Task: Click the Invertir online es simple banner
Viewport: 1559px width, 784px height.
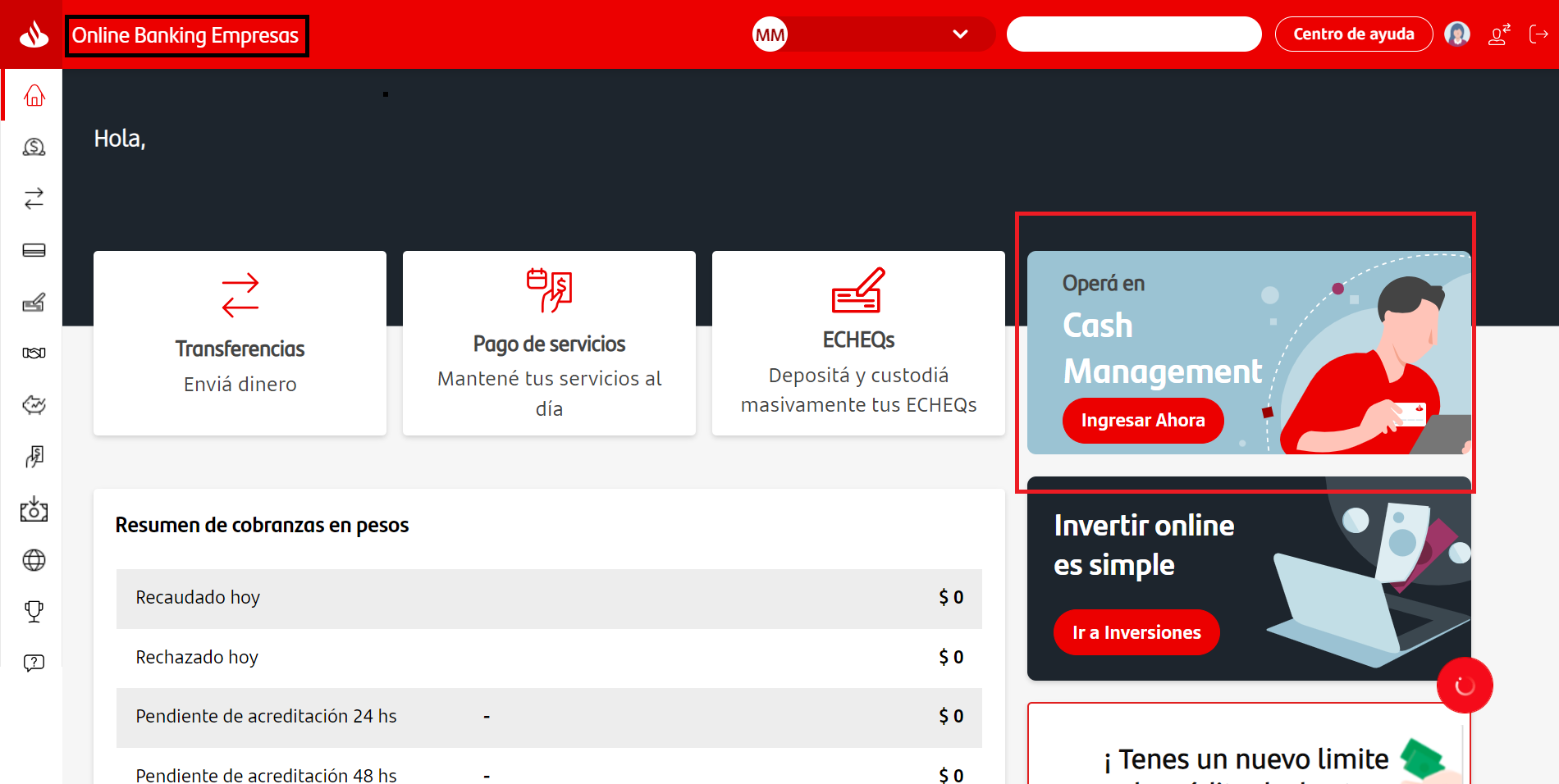Action: pos(1249,578)
